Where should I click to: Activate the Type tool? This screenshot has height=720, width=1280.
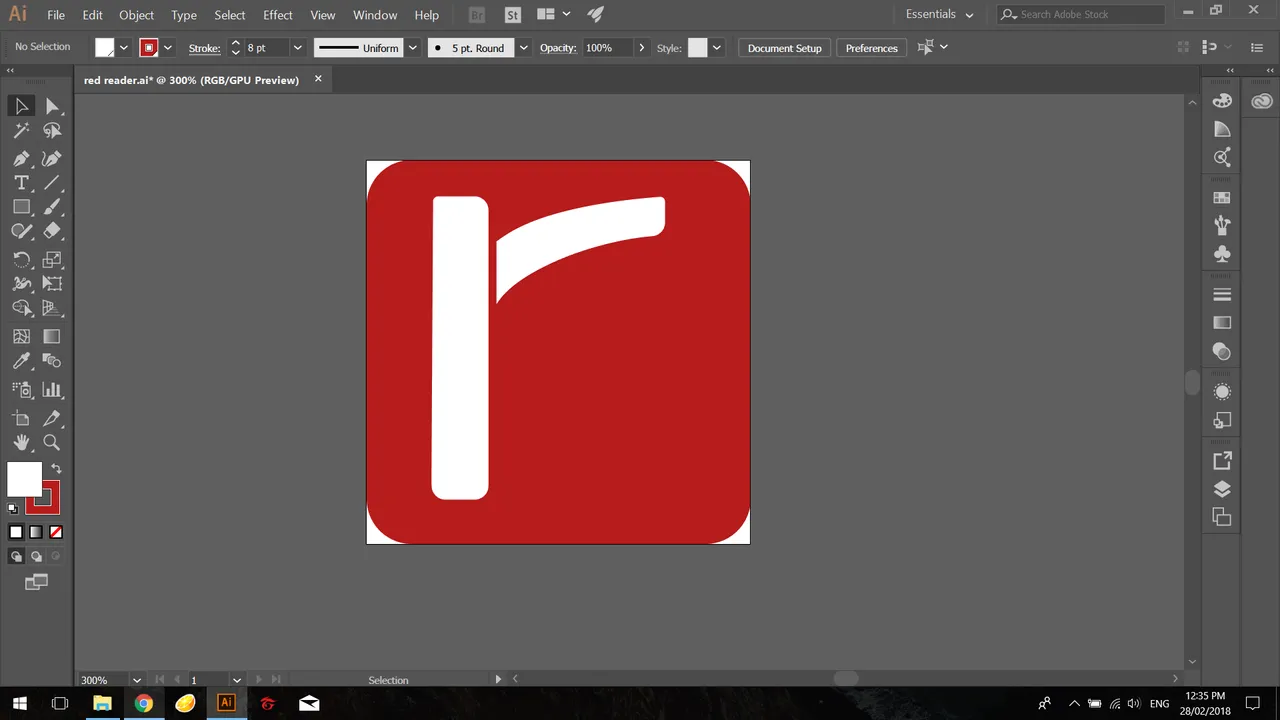[x=21, y=183]
